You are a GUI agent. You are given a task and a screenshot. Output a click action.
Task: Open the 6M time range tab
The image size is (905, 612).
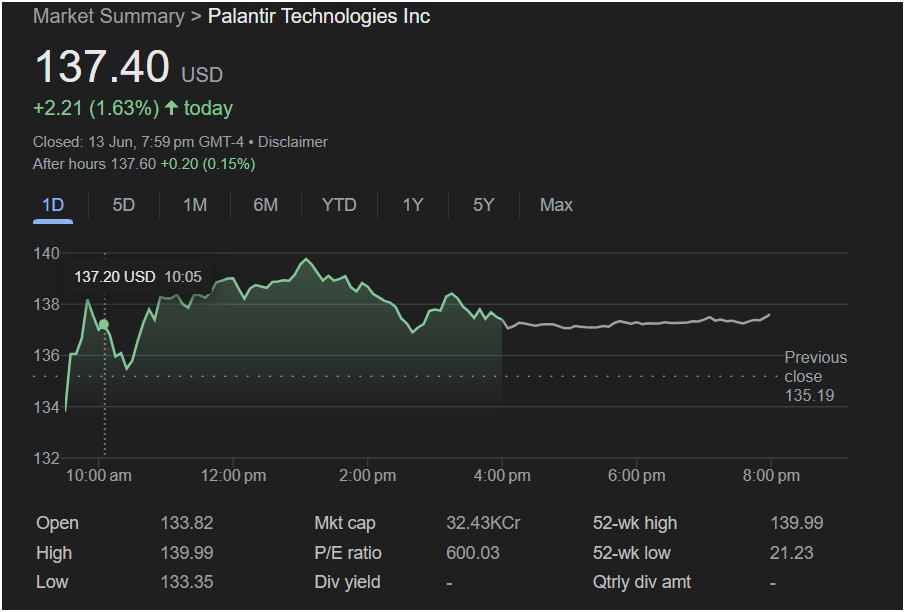point(265,205)
